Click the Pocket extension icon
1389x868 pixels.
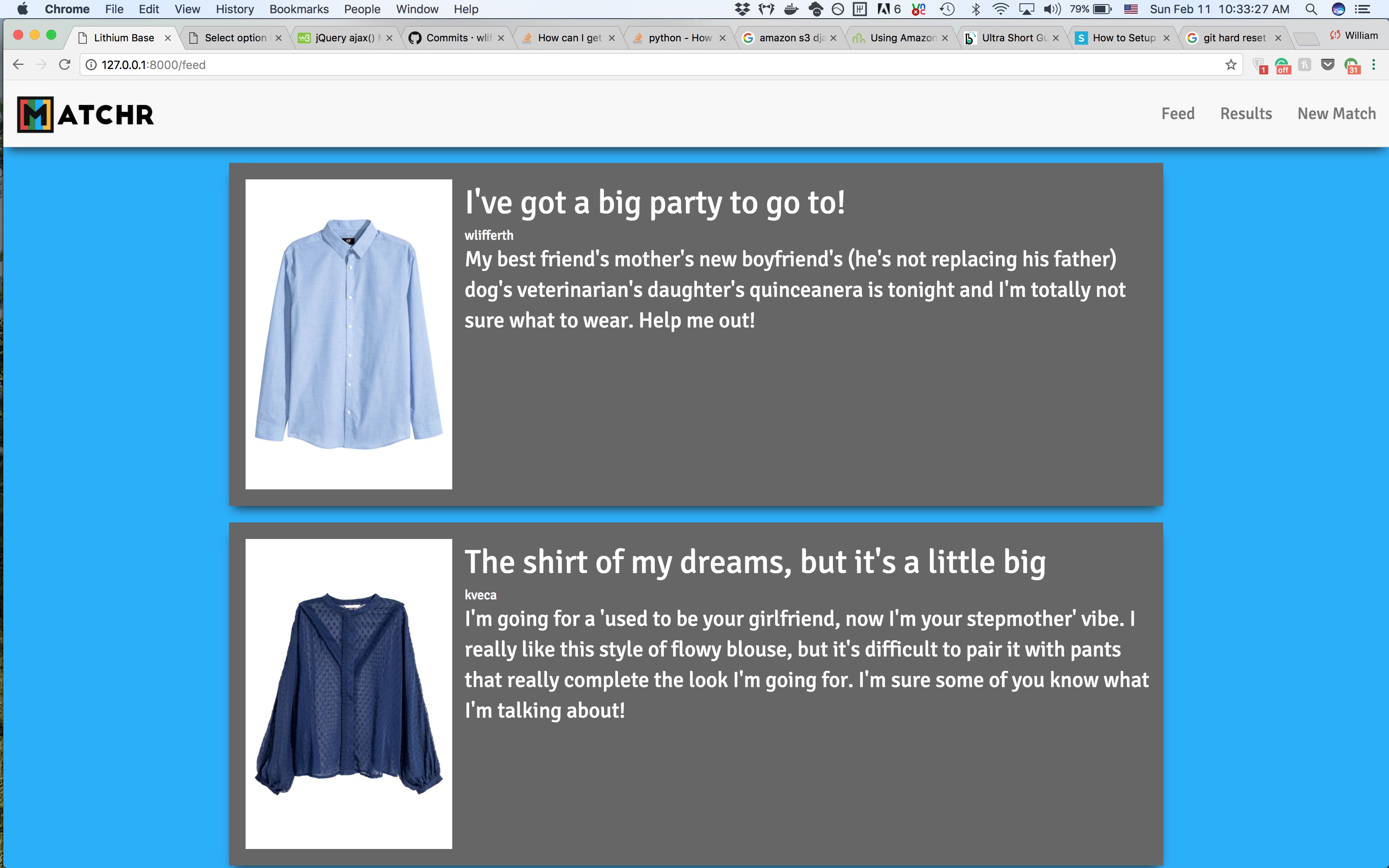point(1327,65)
